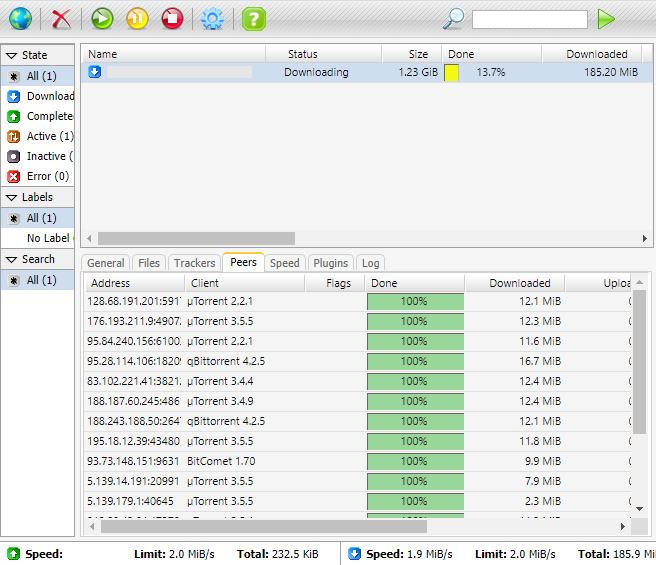
Task: Collapse the Search section in the sidebar
Action: click(x=11, y=260)
